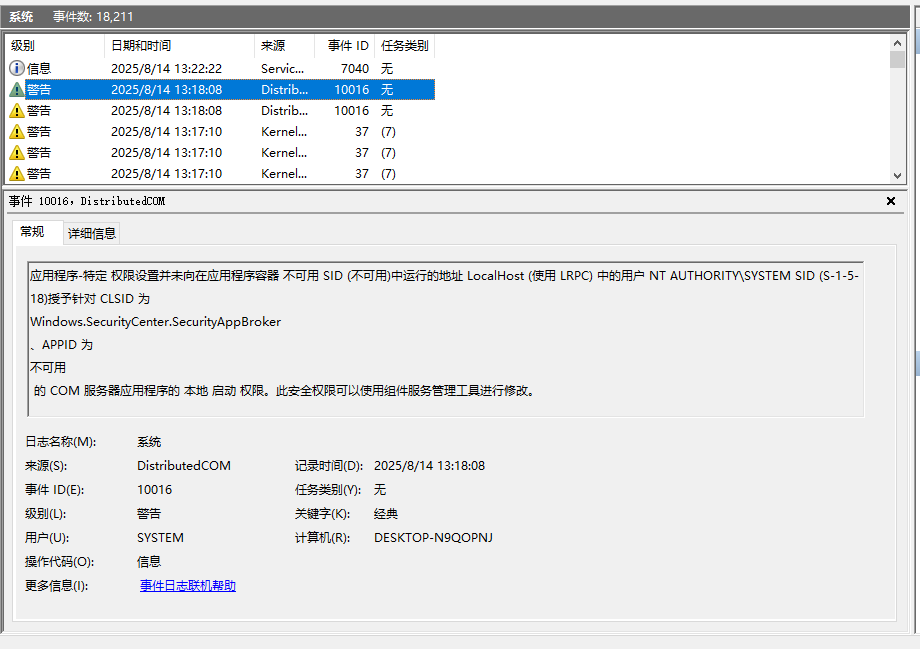Click the user value SYSTEM

coord(160,538)
